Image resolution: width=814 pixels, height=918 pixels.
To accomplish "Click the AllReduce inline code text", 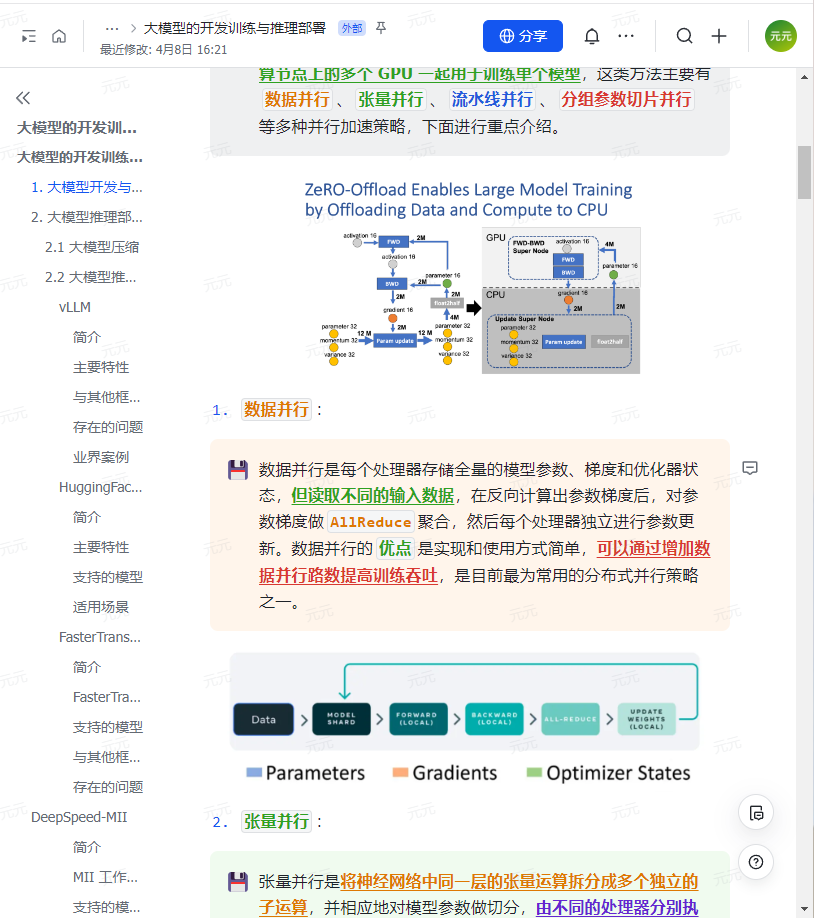I will click(371, 522).
